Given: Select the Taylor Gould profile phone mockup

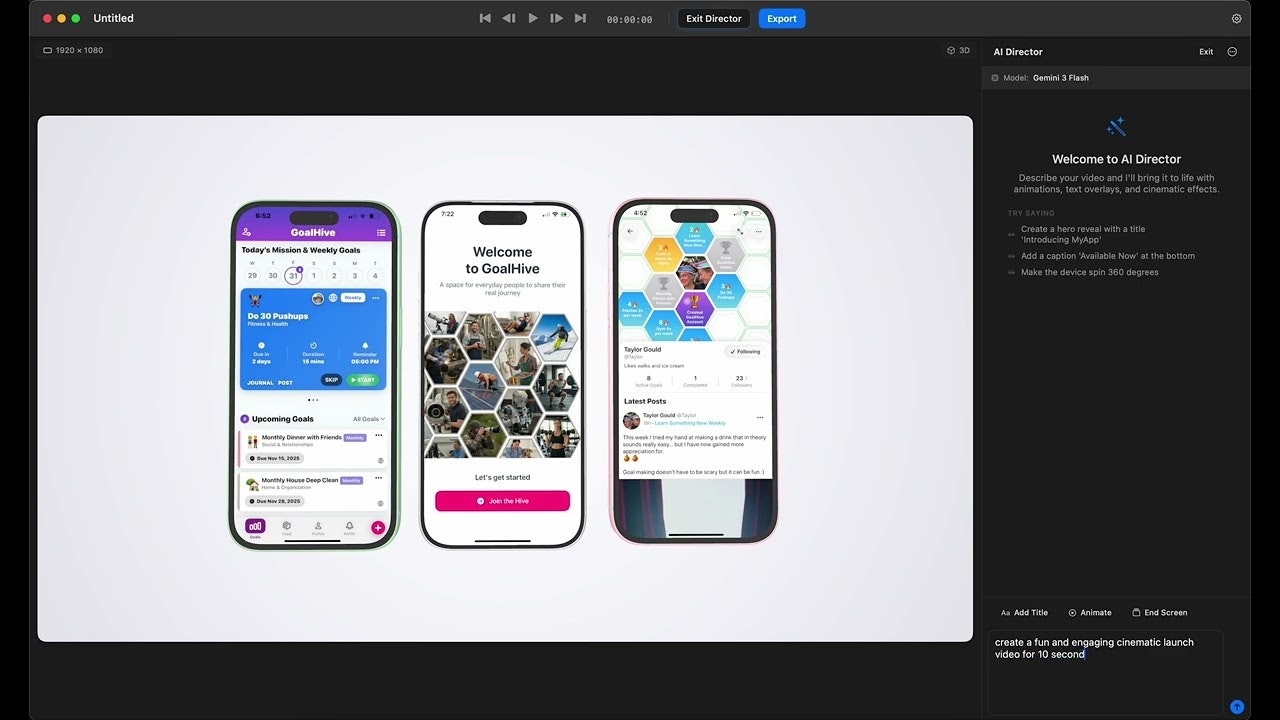Looking at the screenshot, I should tap(694, 371).
